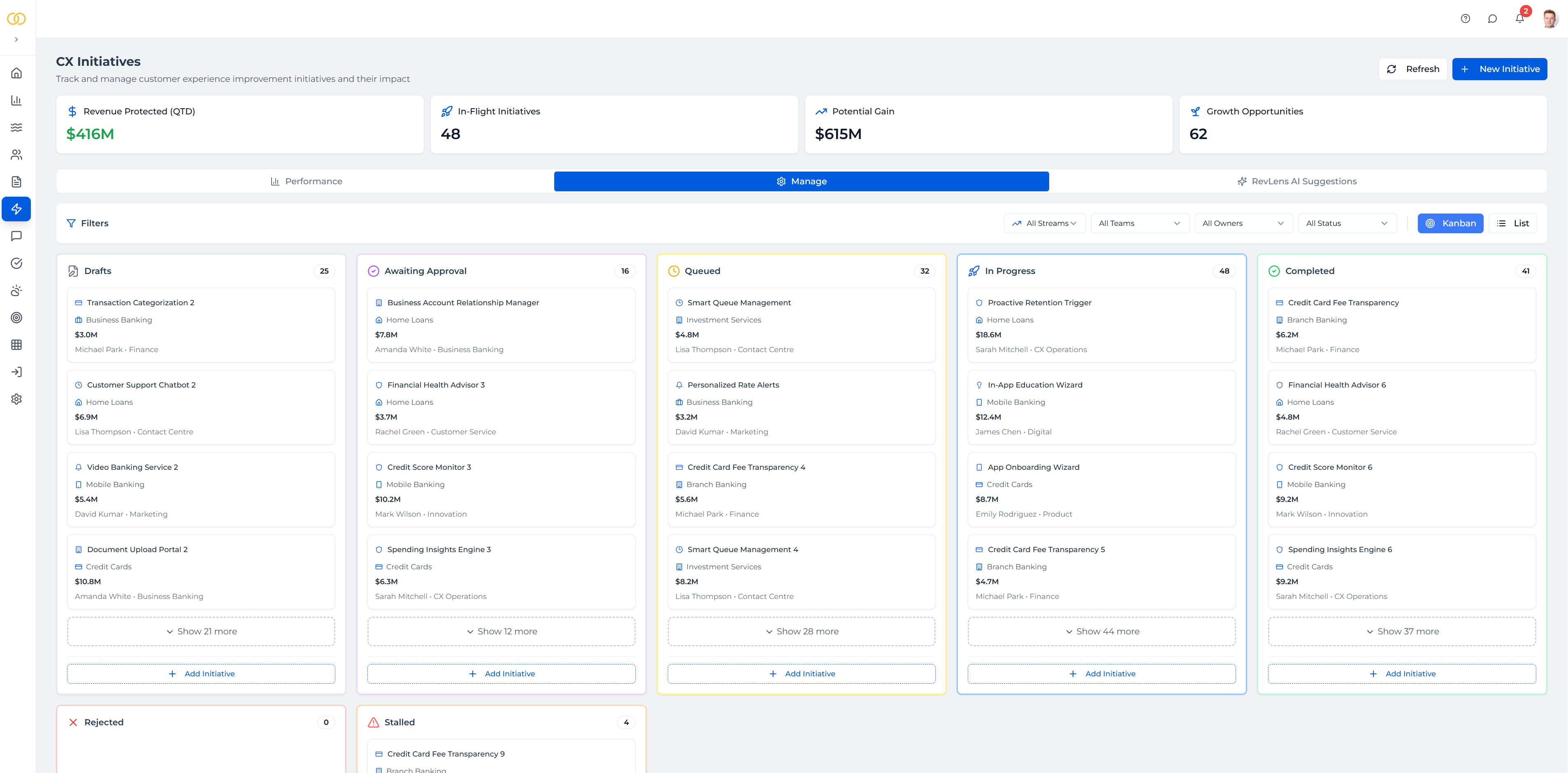Click the notifications bell icon
This screenshot has height=773, width=1568.
pyautogui.click(x=1519, y=18)
